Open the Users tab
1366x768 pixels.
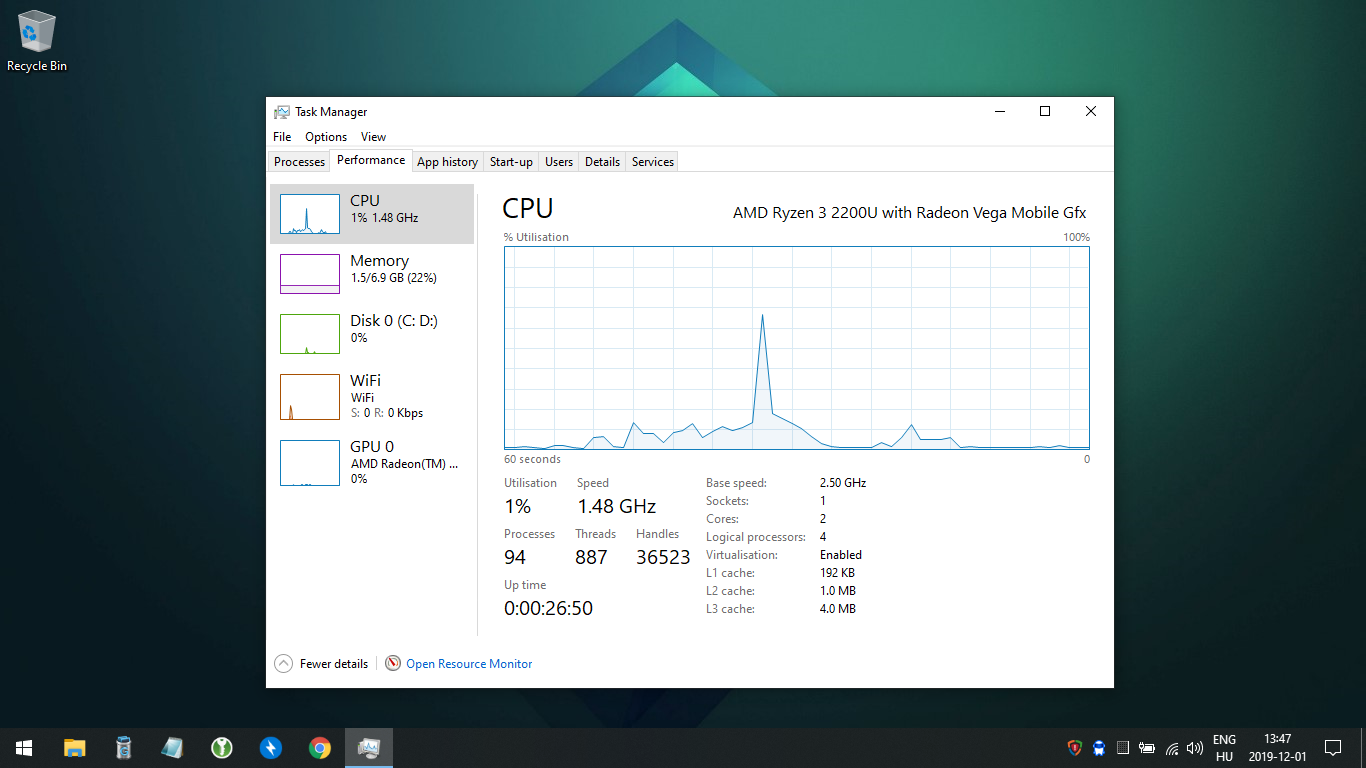coord(559,162)
